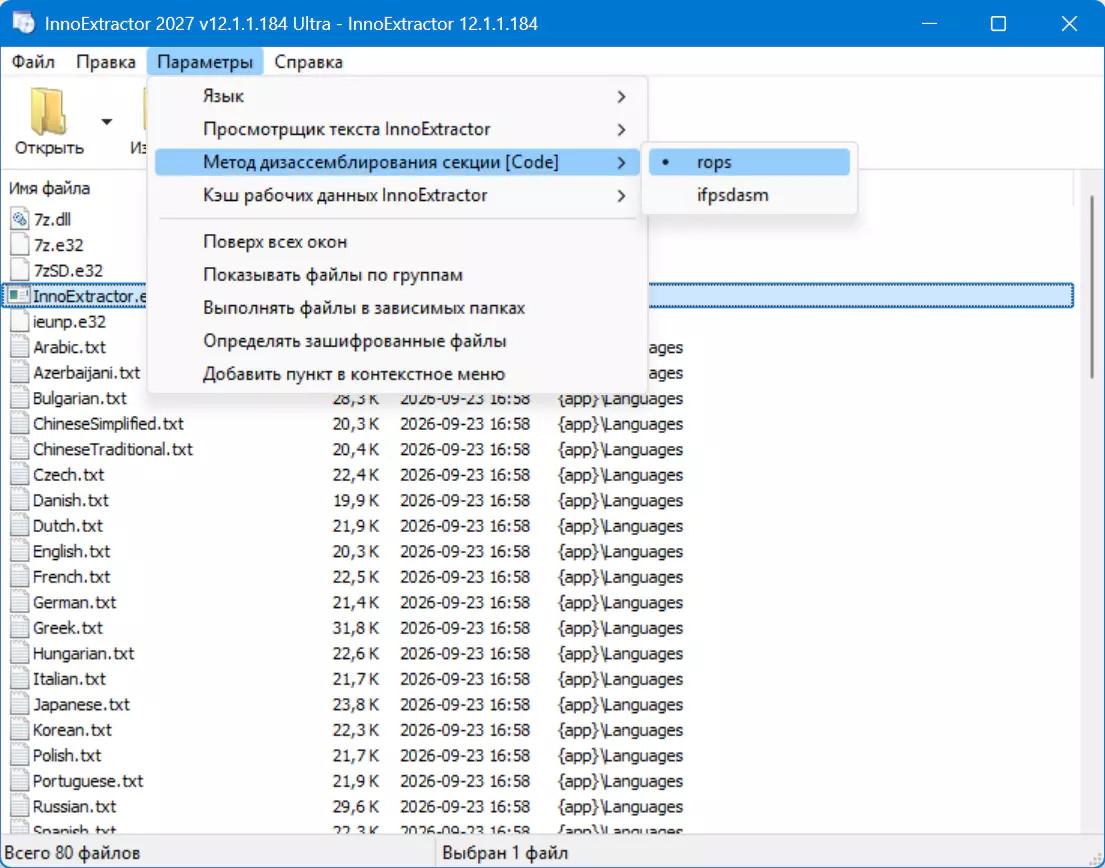Click the Russian.txt file icon

coord(20,806)
